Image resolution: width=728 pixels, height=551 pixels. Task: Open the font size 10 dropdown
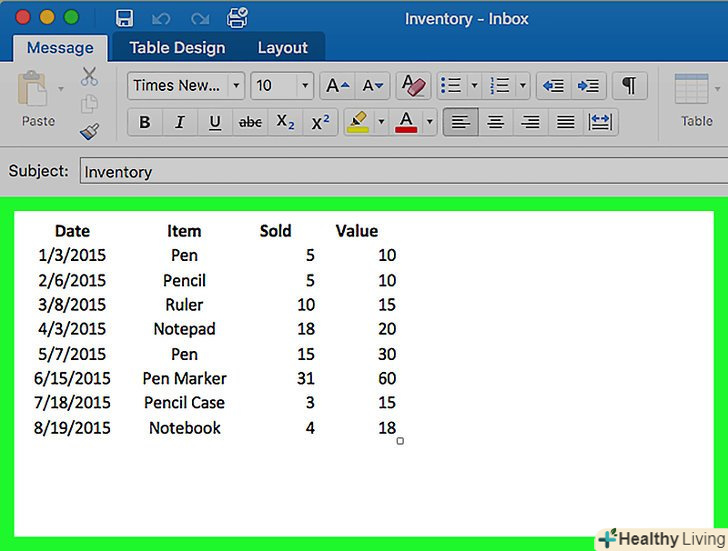[x=305, y=86]
